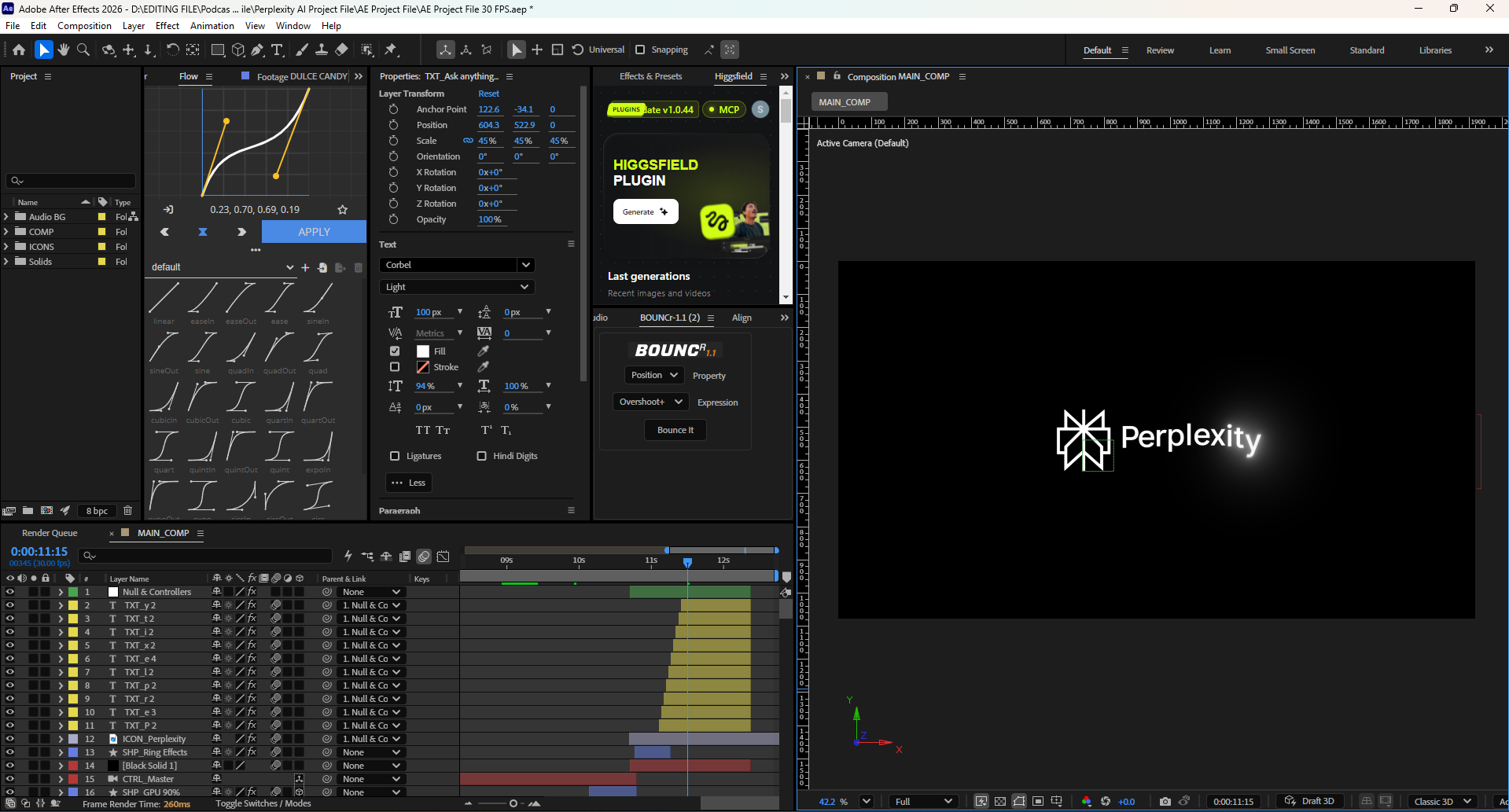The image size is (1509, 812).
Task: Click Generate in Higgsfield plugin
Action: pyautogui.click(x=646, y=211)
